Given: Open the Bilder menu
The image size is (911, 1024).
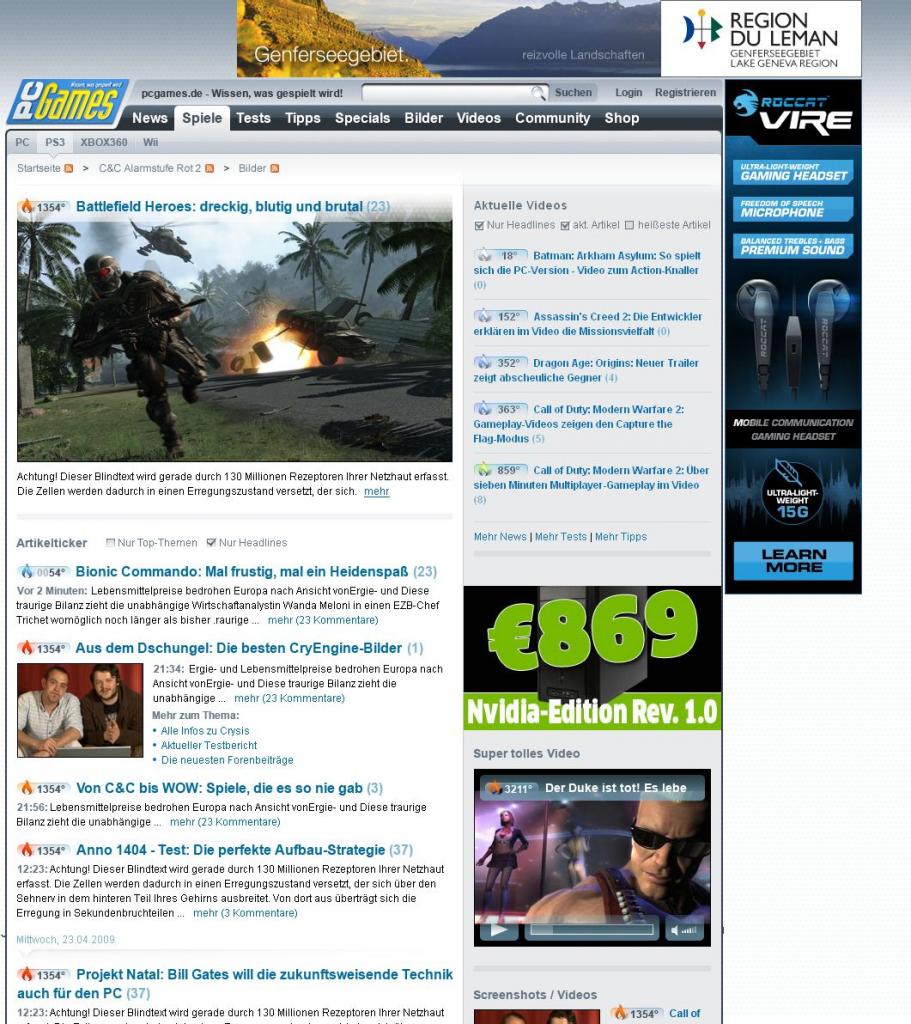Looking at the screenshot, I should (x=423, y=118).
